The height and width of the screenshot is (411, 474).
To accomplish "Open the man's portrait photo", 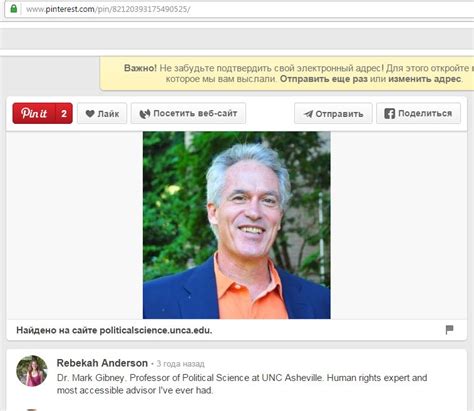I will click(237, 225).
